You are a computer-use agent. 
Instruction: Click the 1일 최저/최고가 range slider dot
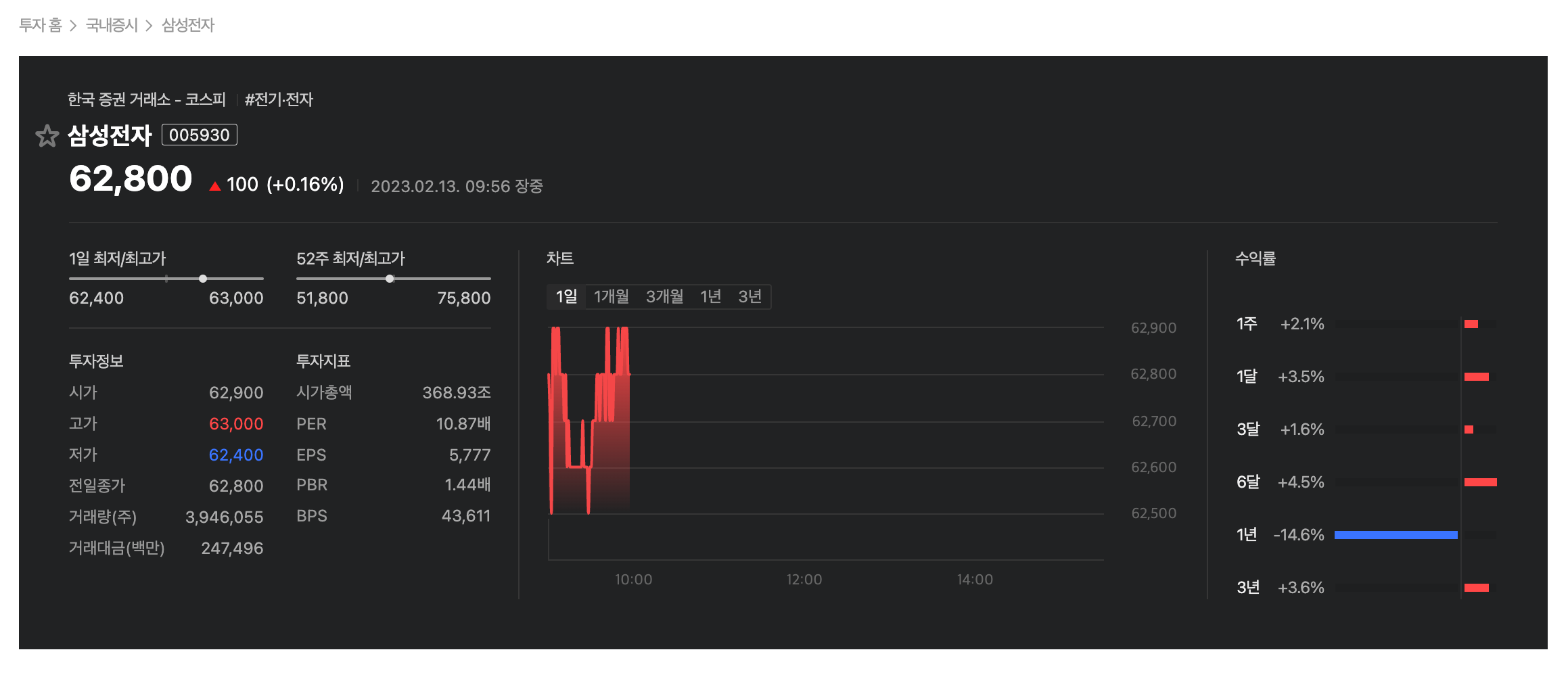tap(203, 279)
